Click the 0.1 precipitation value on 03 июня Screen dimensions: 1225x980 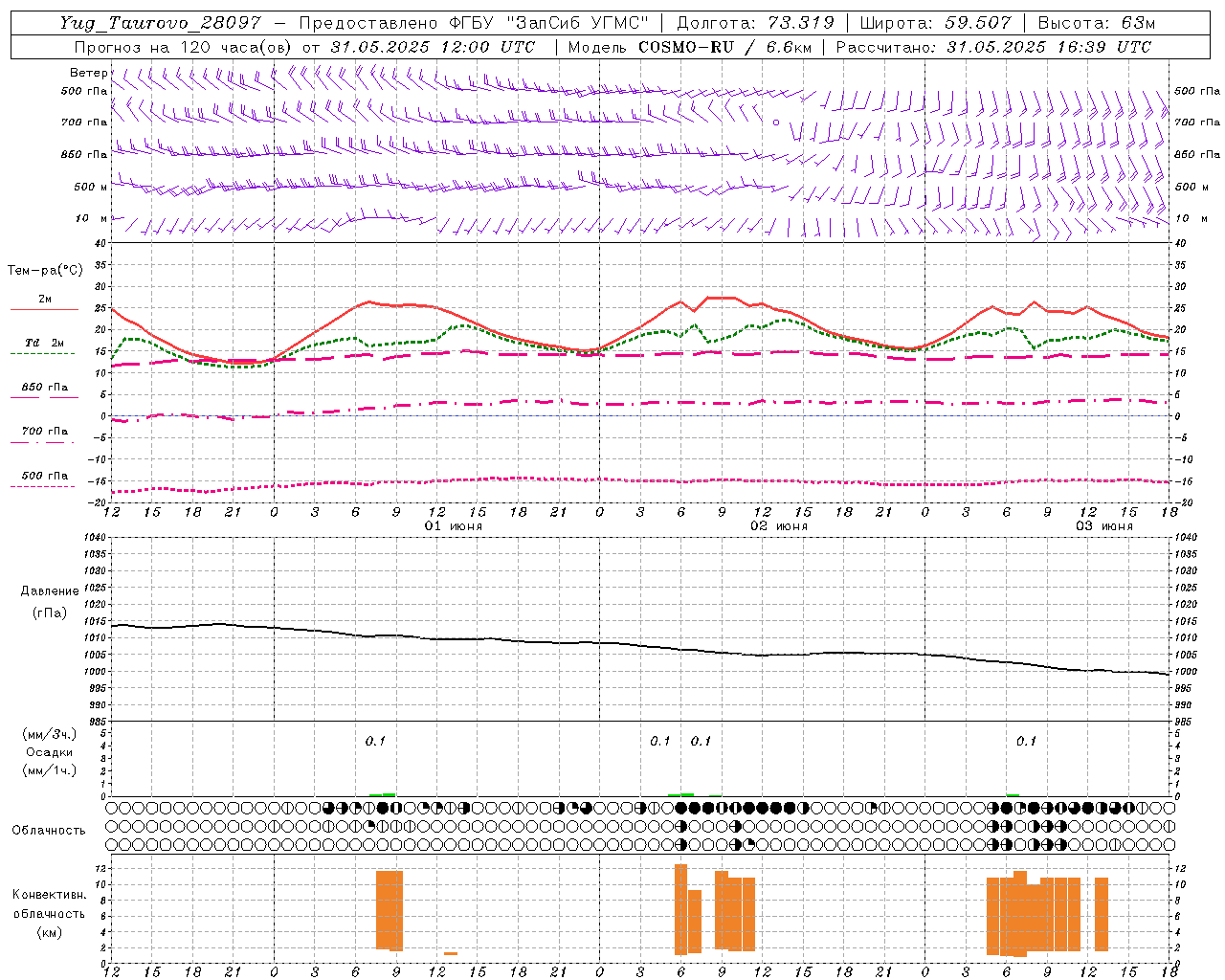tap(1026, 741)
